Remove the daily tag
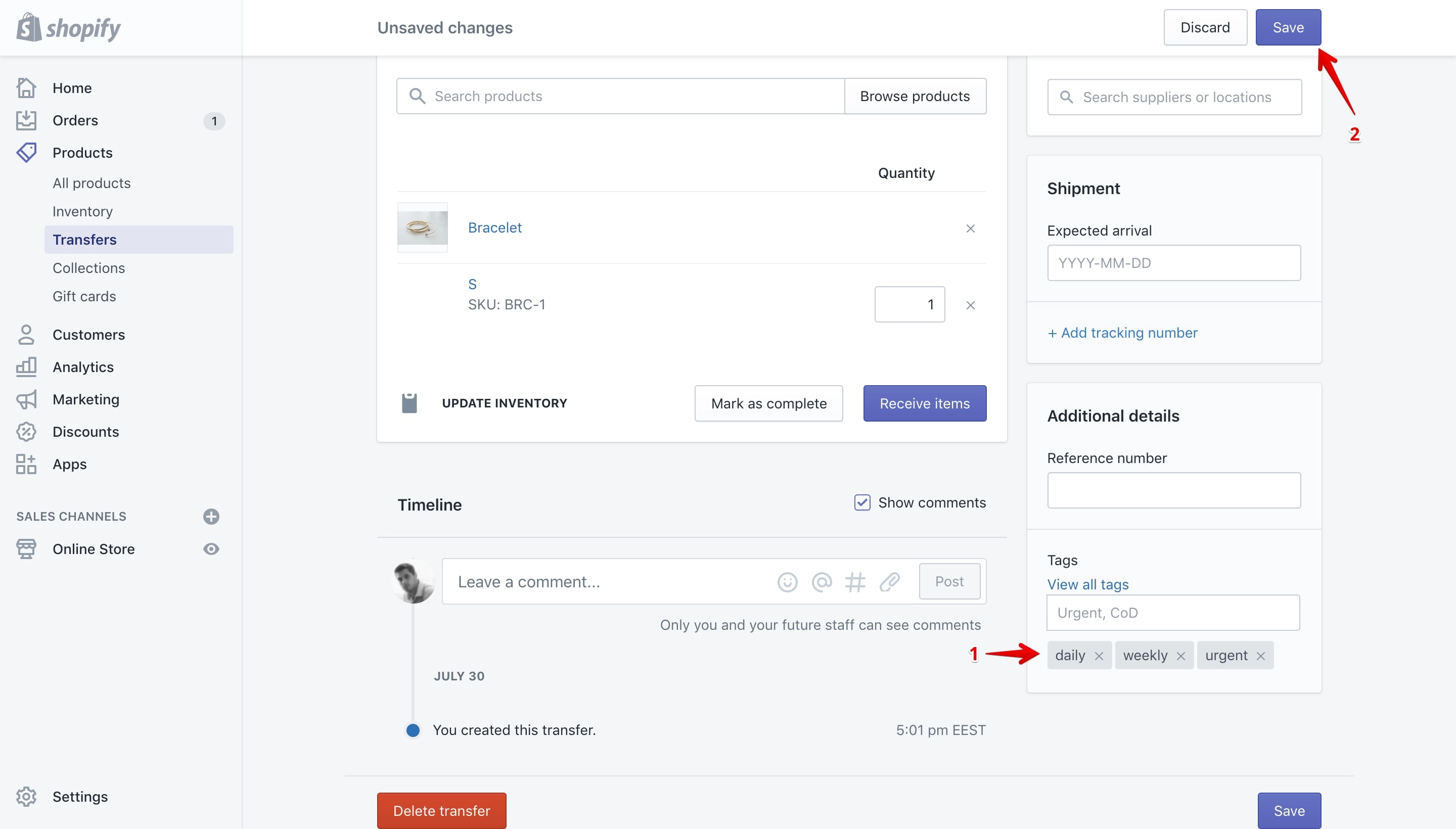Screen dimensions: 1456x829 click(x=1099, y=656)
